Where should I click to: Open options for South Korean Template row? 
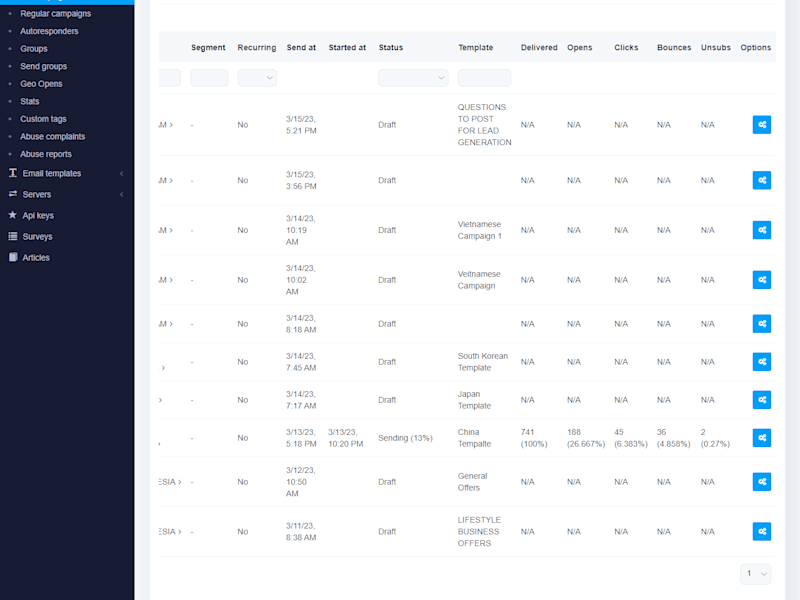761,362
